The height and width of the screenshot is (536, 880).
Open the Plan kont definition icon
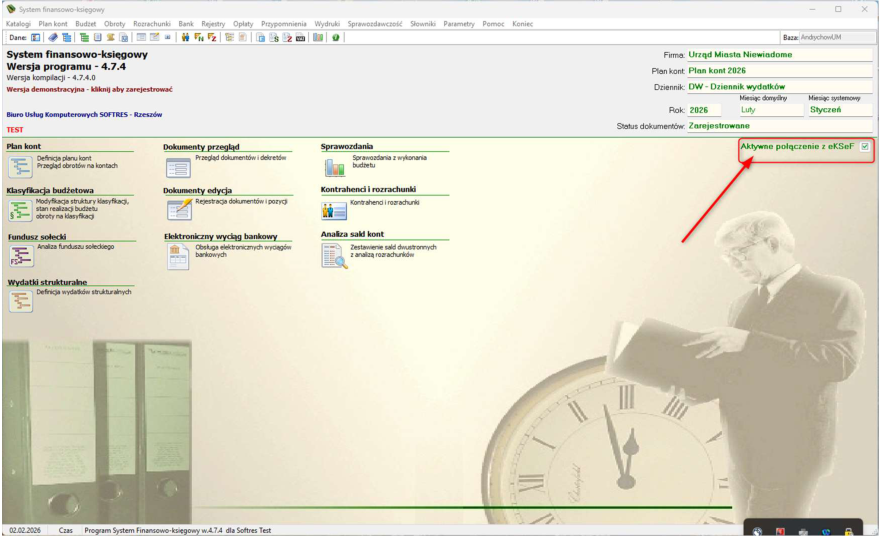(x=20, y=167)
